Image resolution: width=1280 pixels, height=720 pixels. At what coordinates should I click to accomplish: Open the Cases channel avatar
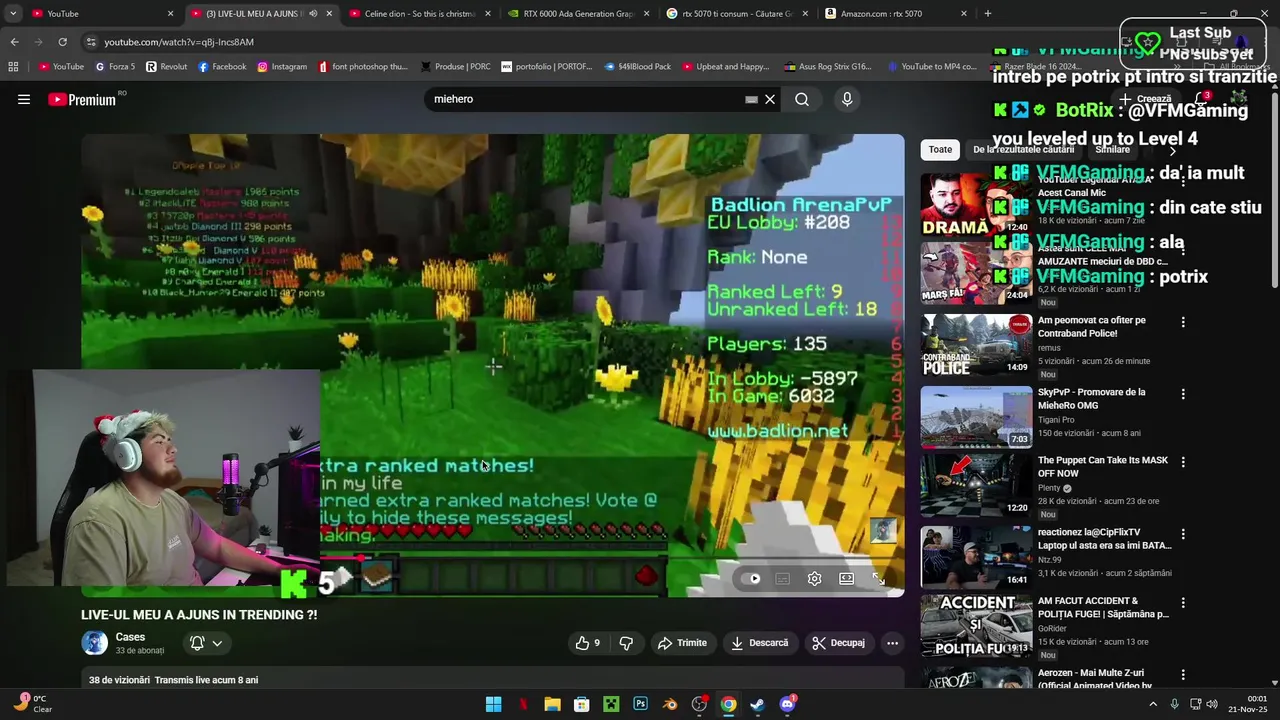[95, 643]
